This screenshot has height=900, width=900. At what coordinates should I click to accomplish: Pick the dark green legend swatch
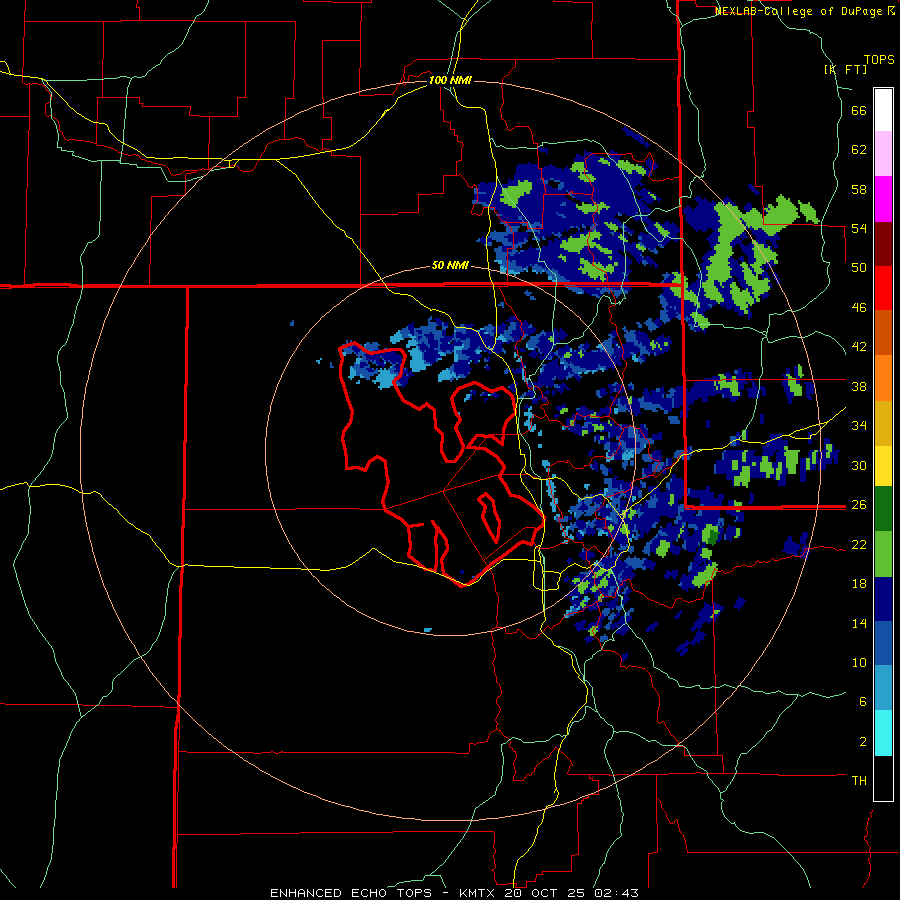(x=883, y=509)
